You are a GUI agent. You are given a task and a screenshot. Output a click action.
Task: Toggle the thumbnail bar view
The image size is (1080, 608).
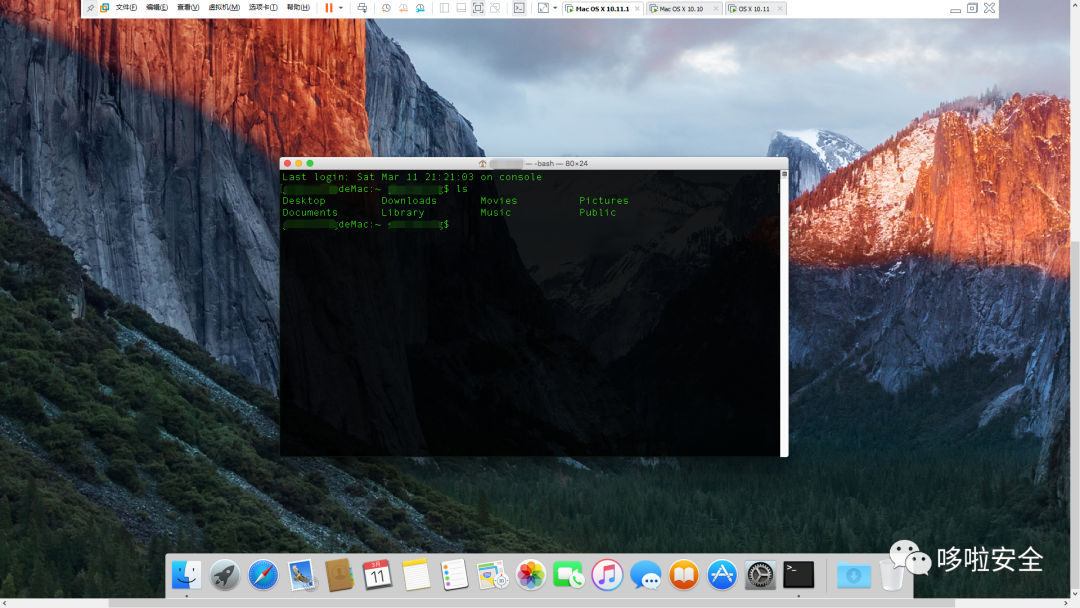461,8
